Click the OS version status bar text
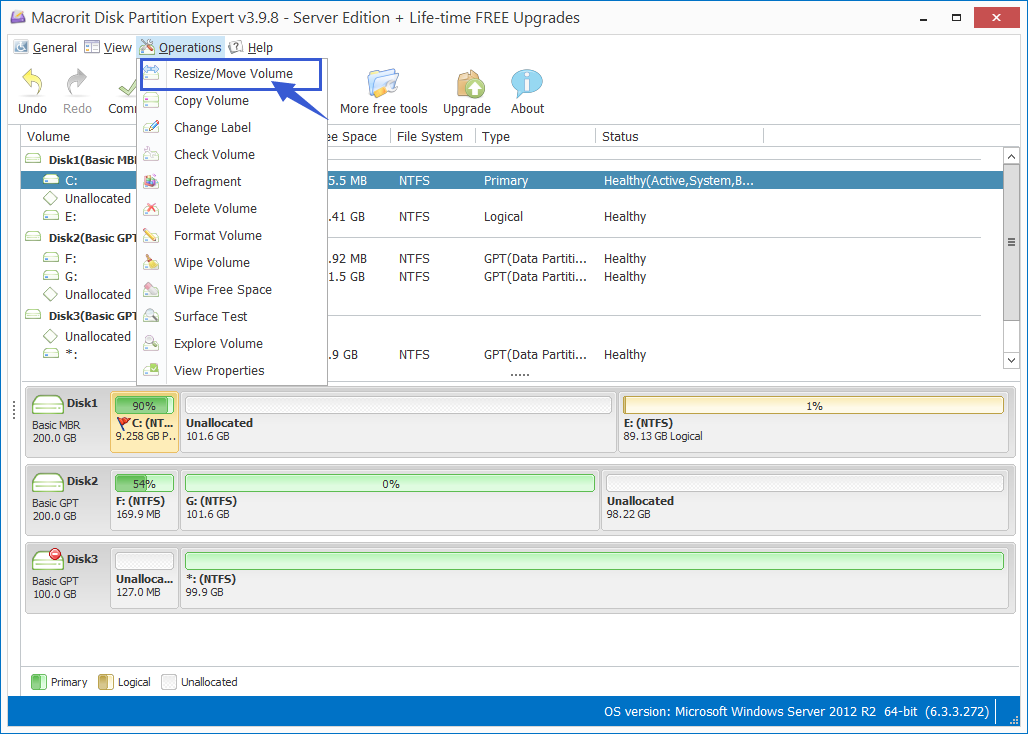 [797, 711]
